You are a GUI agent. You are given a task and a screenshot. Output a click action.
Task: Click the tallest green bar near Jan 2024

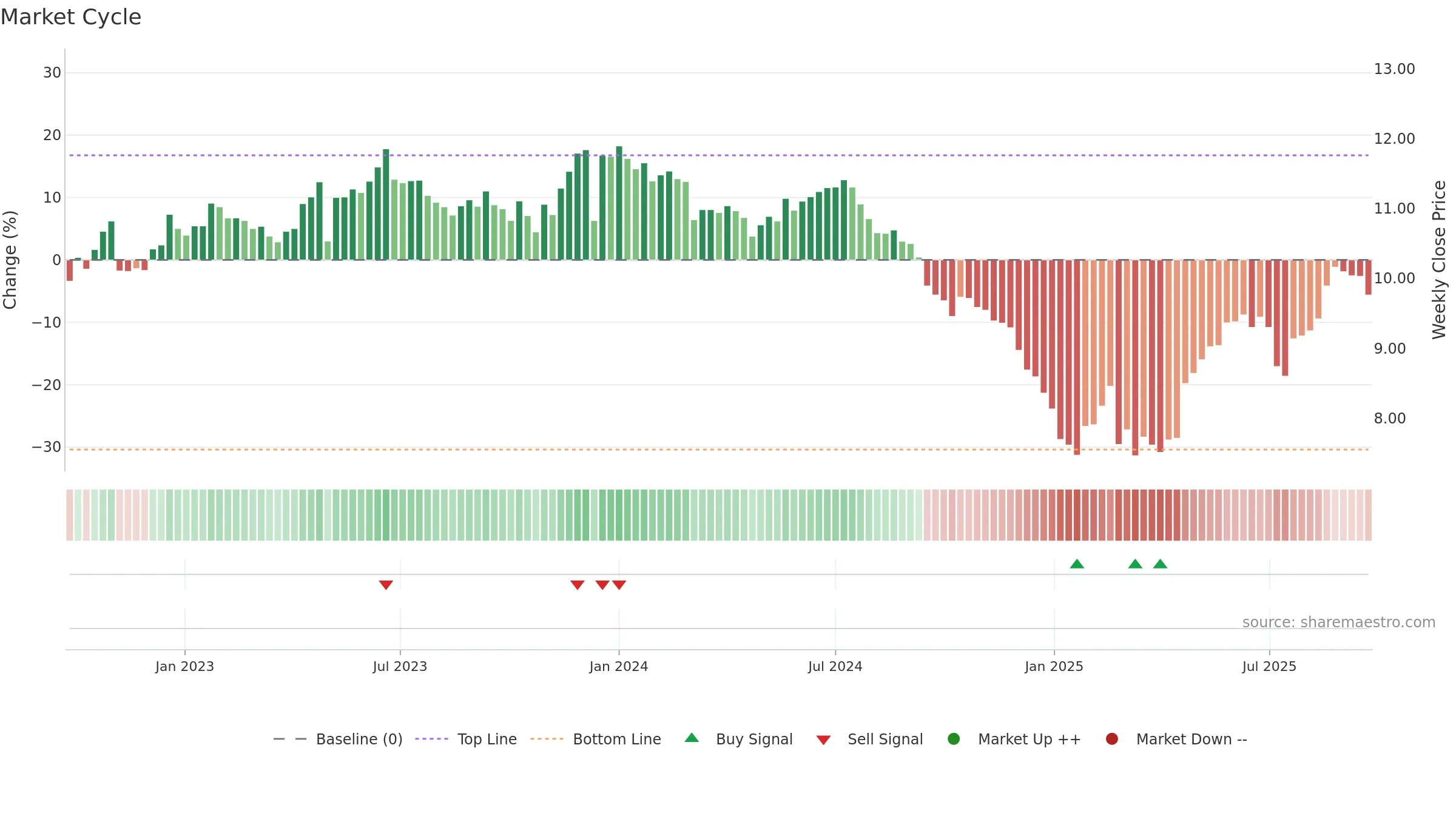(x=619, y=203)
